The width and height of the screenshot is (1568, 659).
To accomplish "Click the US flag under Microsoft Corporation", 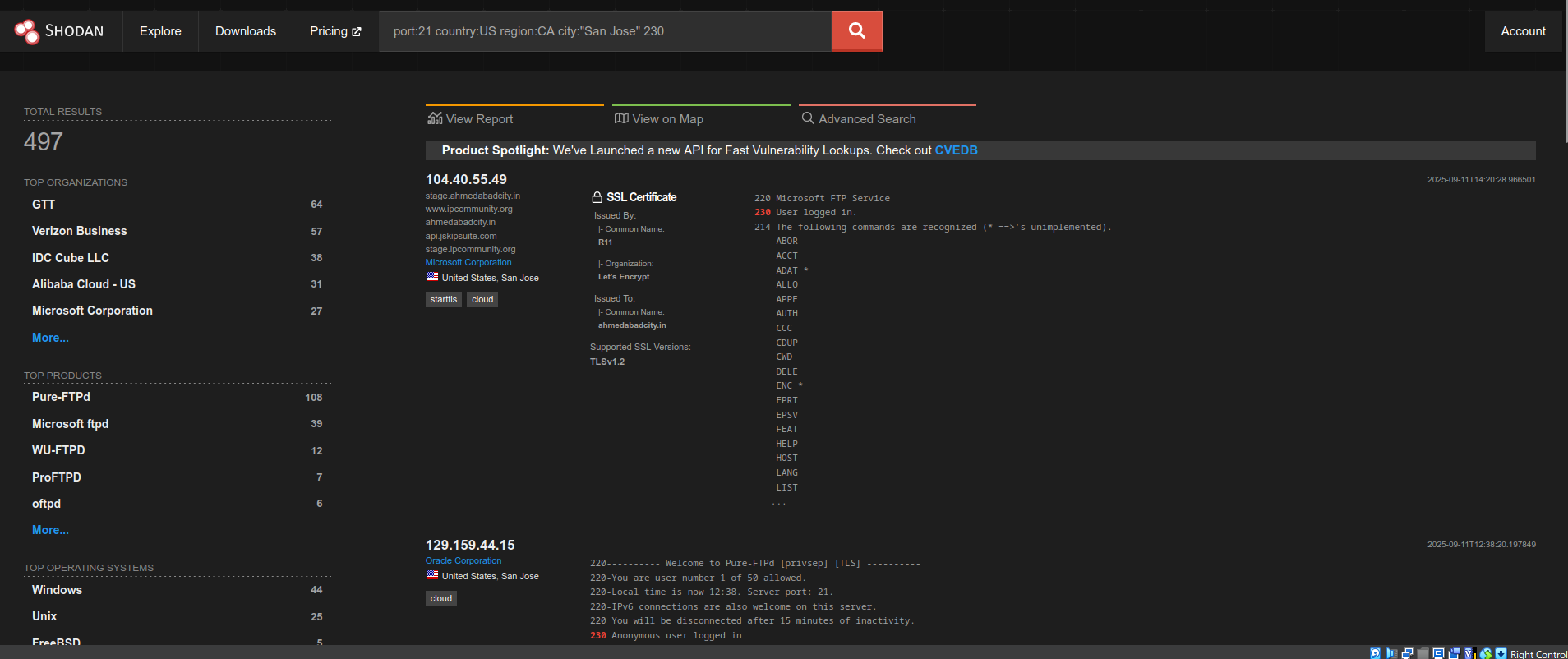I will click(x=431, y=277).
